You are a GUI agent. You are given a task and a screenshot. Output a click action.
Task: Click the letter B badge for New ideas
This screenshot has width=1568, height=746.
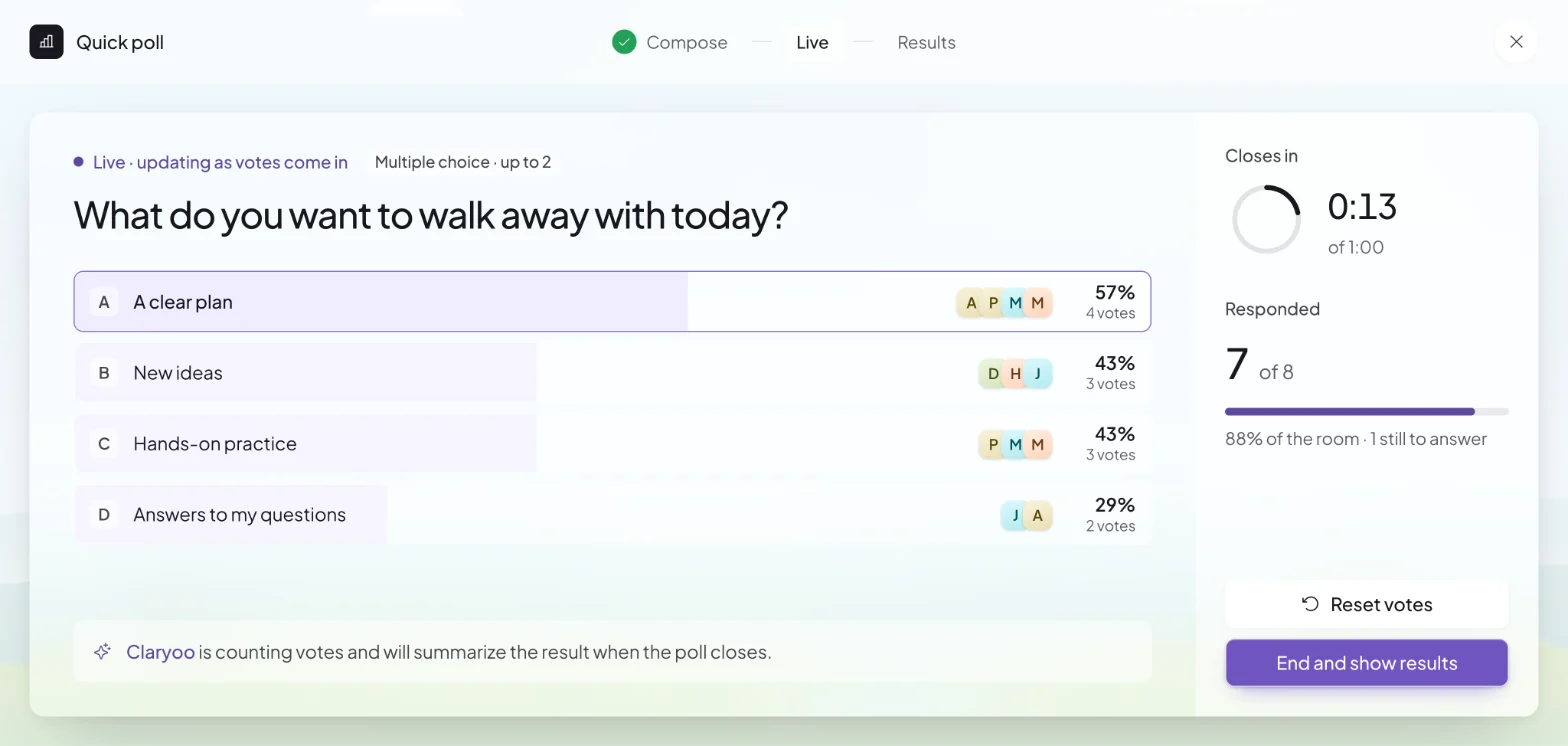click(103, 373)
